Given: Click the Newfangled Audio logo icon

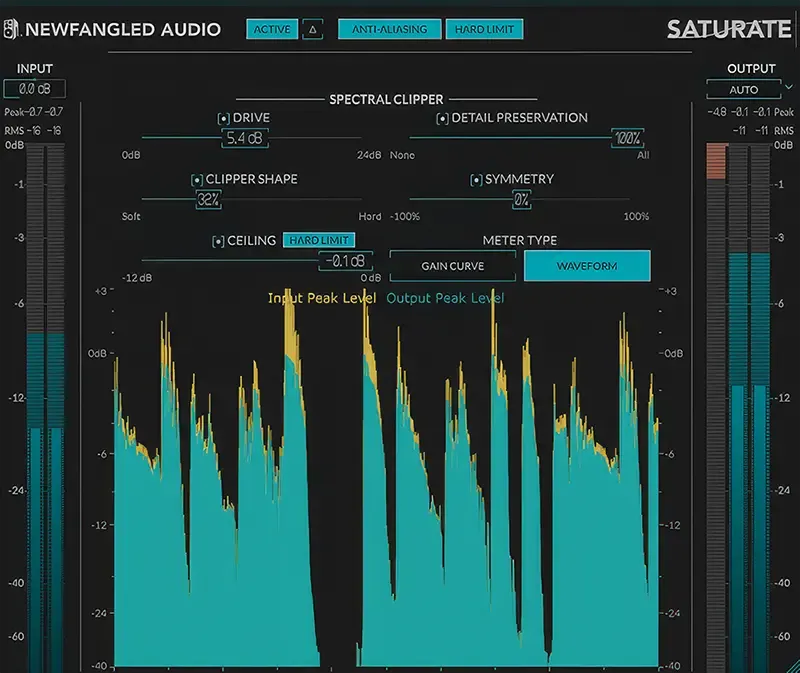Looking at the screenshot, I should 11,29.
